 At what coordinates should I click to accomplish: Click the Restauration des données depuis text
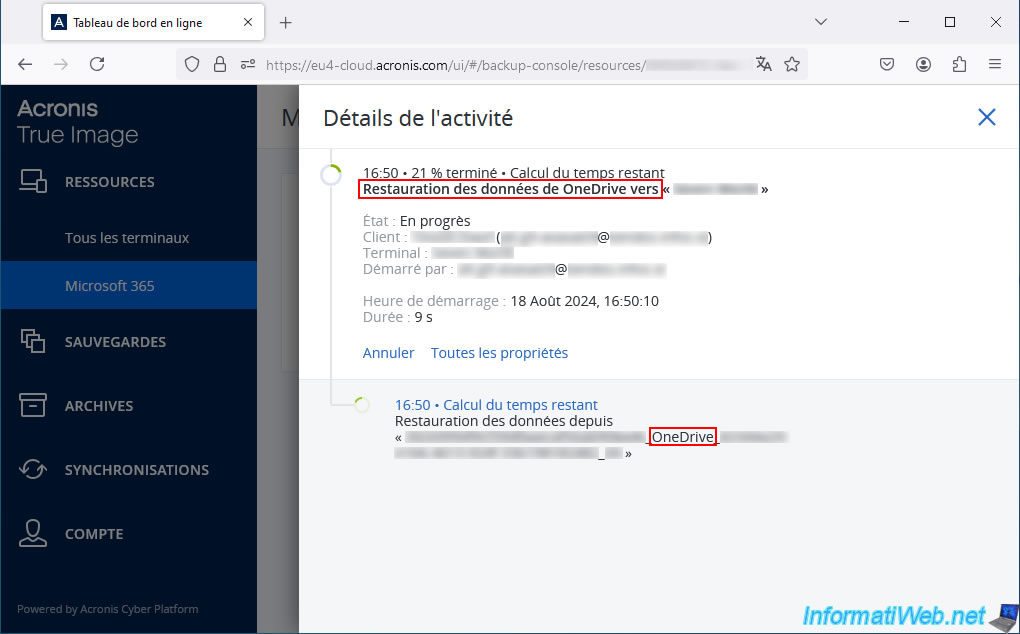click(x=503, y=421)
